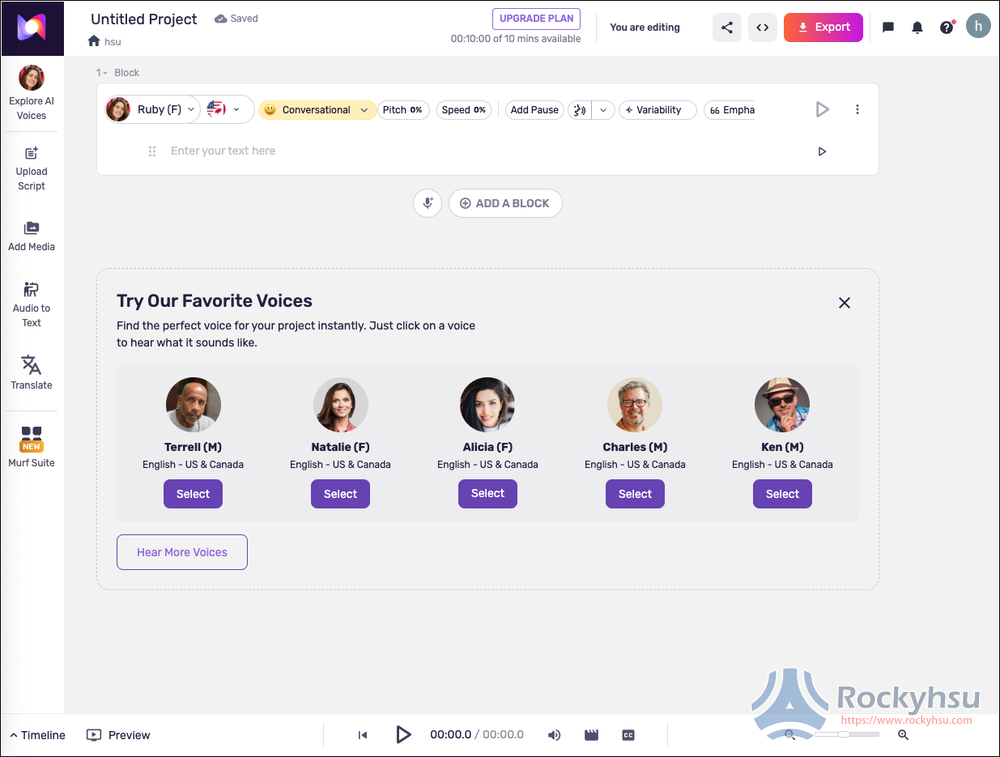
Task: Click Natalie's voice portrait thumbnail
Action: point(341,404)
